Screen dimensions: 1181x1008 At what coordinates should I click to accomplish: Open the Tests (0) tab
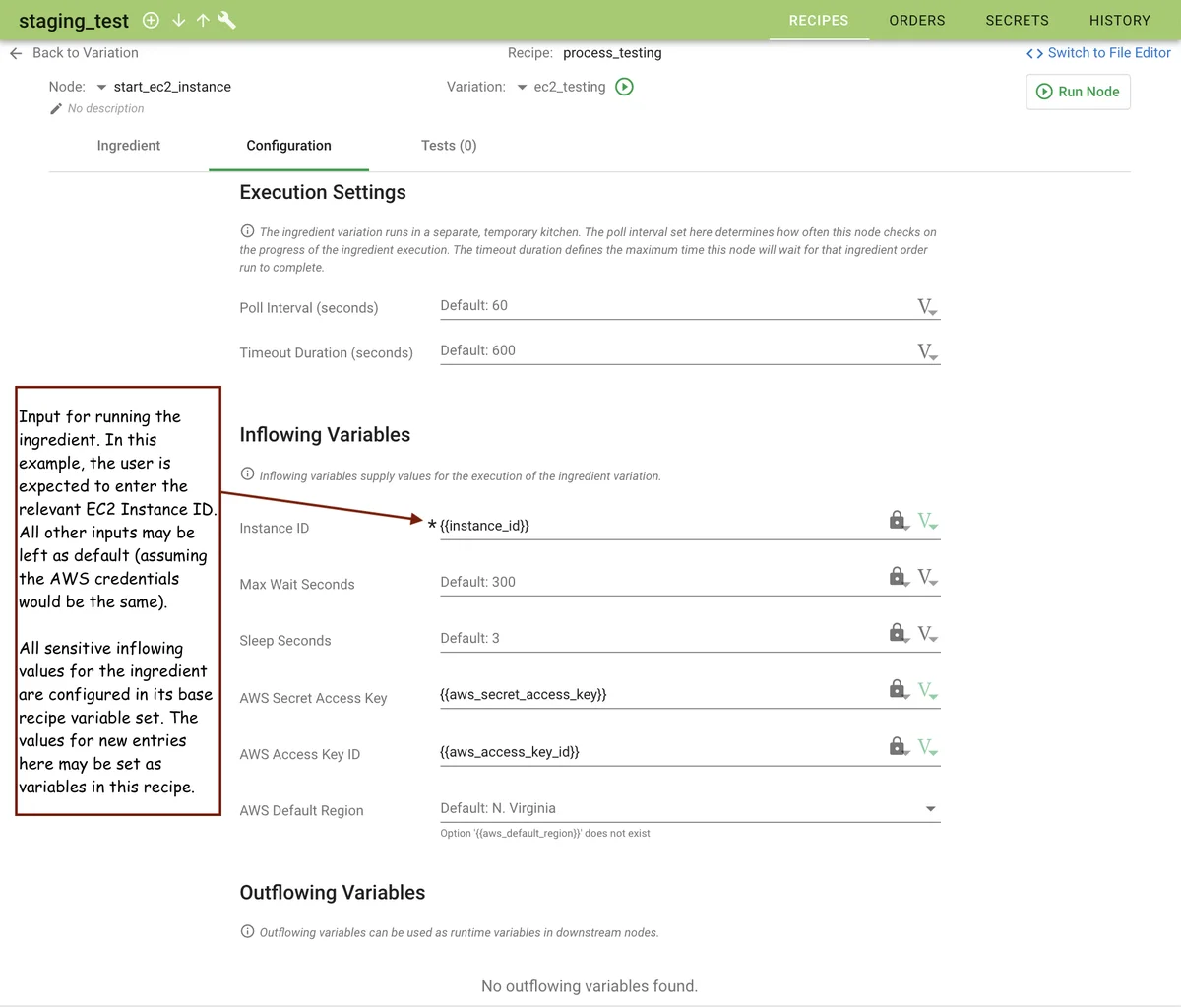coord(449,146)
